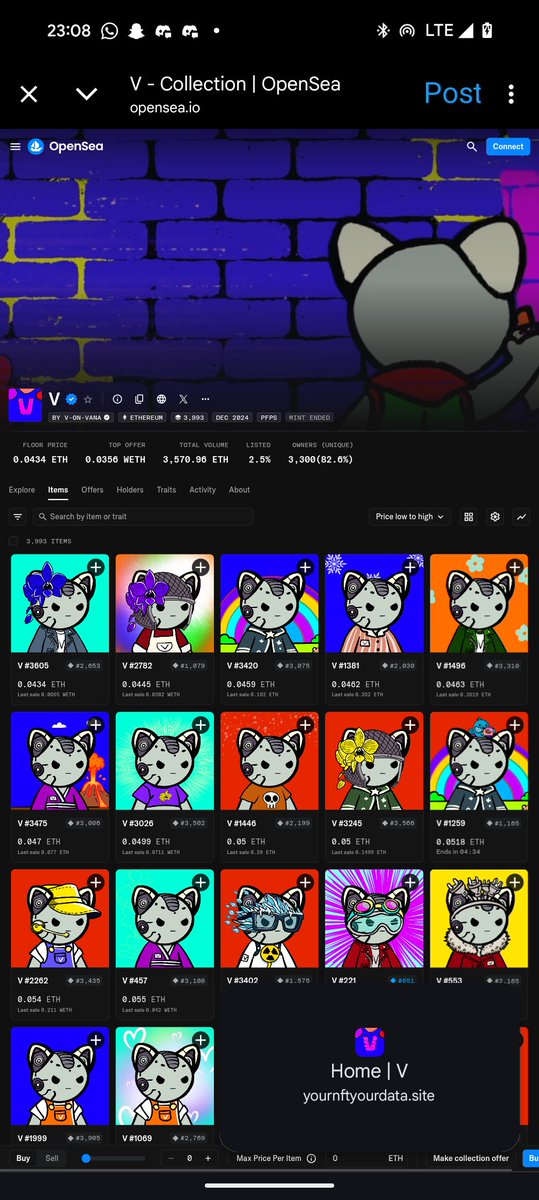Screen dimensions: 539x1200
Task: Switch to the Offers tab
Action: pyautogui.click(x=92, y=490)
